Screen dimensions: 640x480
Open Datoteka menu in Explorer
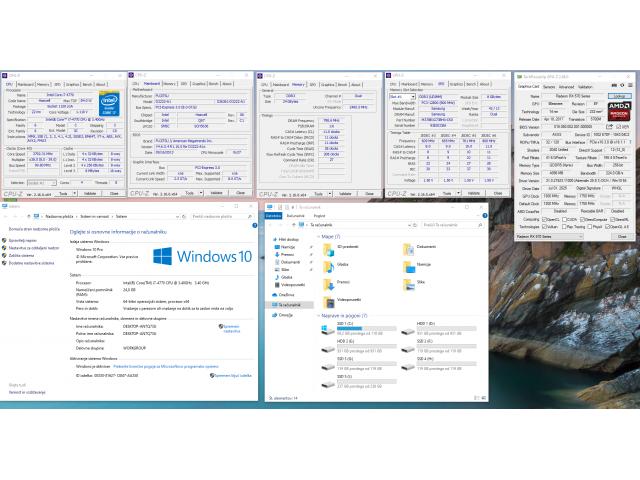point(273,216)
